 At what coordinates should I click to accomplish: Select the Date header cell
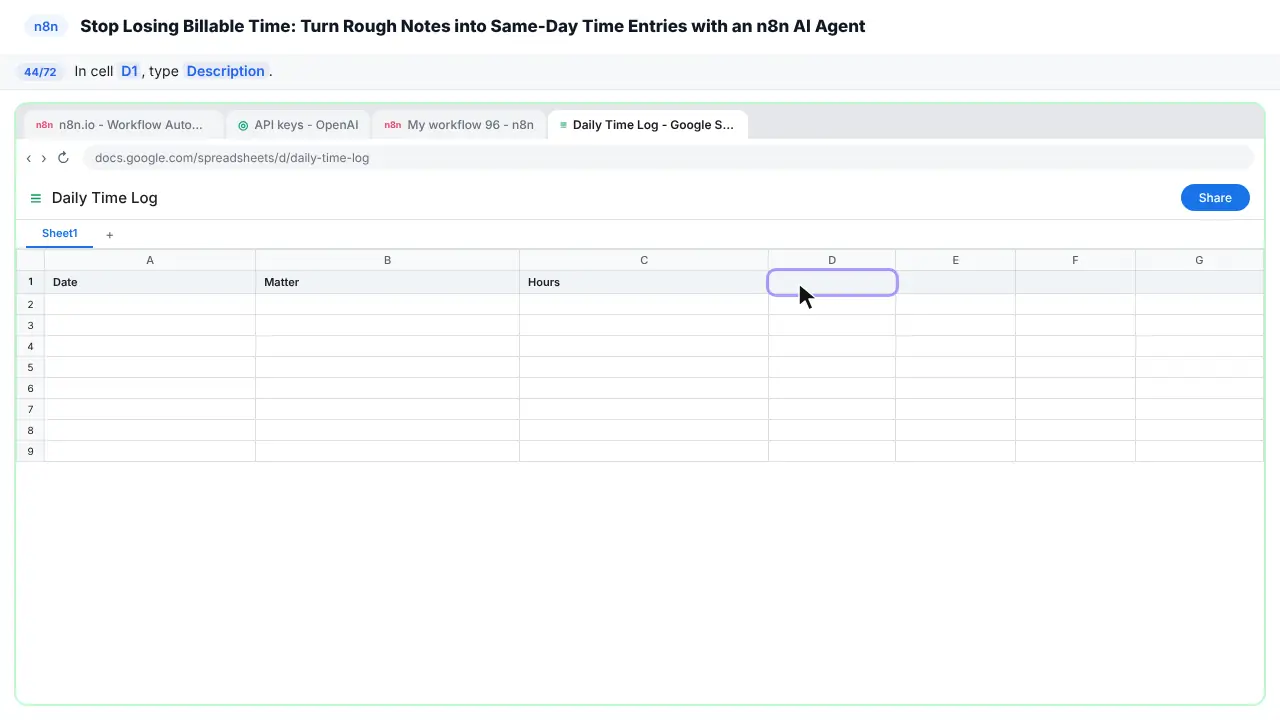[150, 282]
